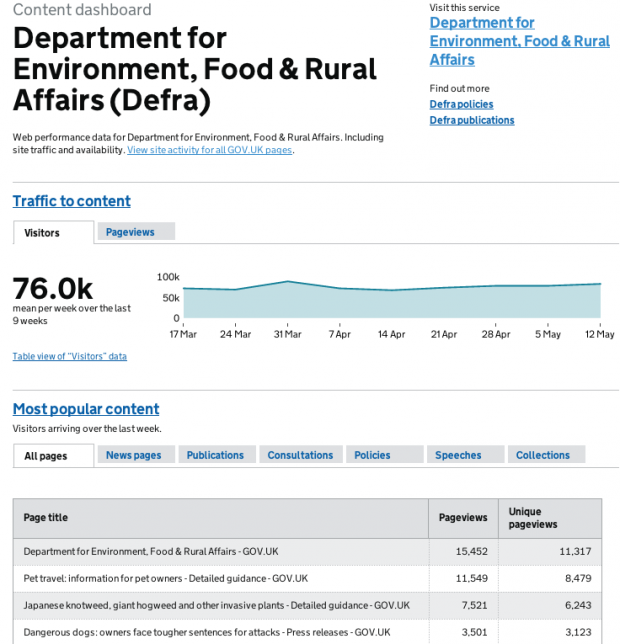Click the Dangerous dogs press release row title

pyautogui.click(x=207, y=632)
